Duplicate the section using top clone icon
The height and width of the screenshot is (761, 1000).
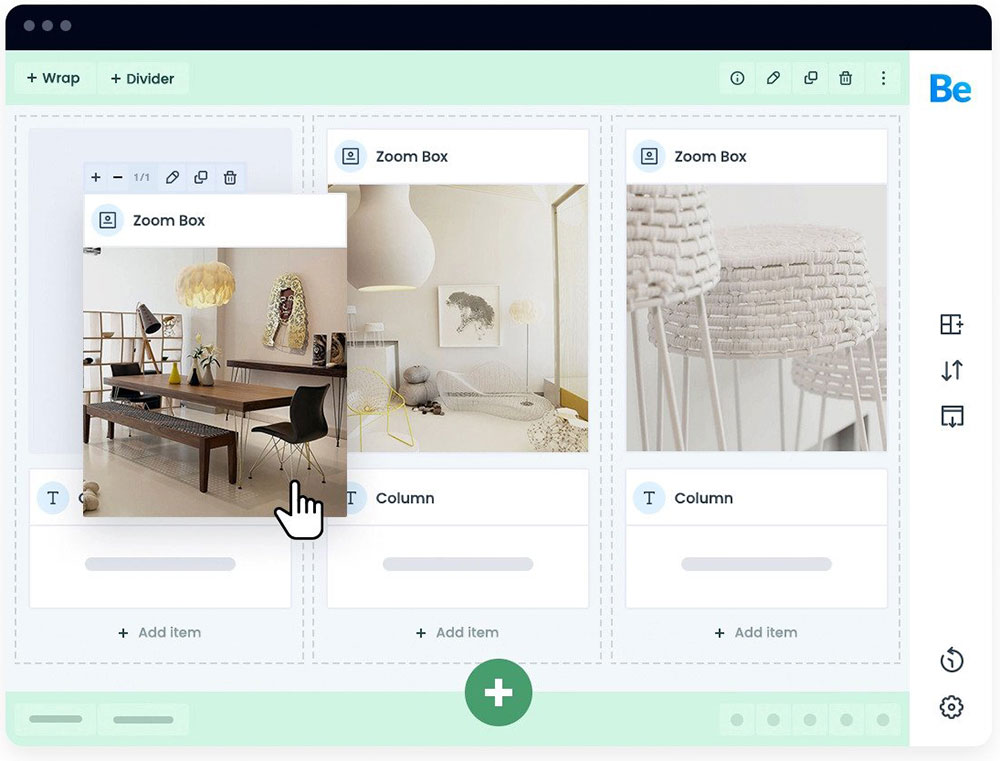pos(810,78)
